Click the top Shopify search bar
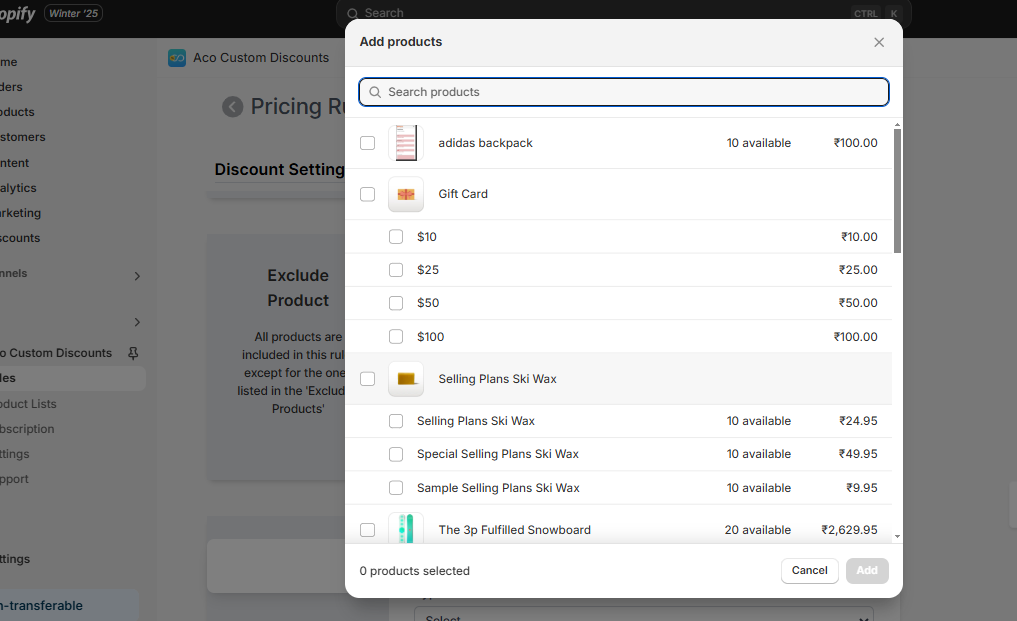Viewport: 1017px width, 621px height. [623, 13]
